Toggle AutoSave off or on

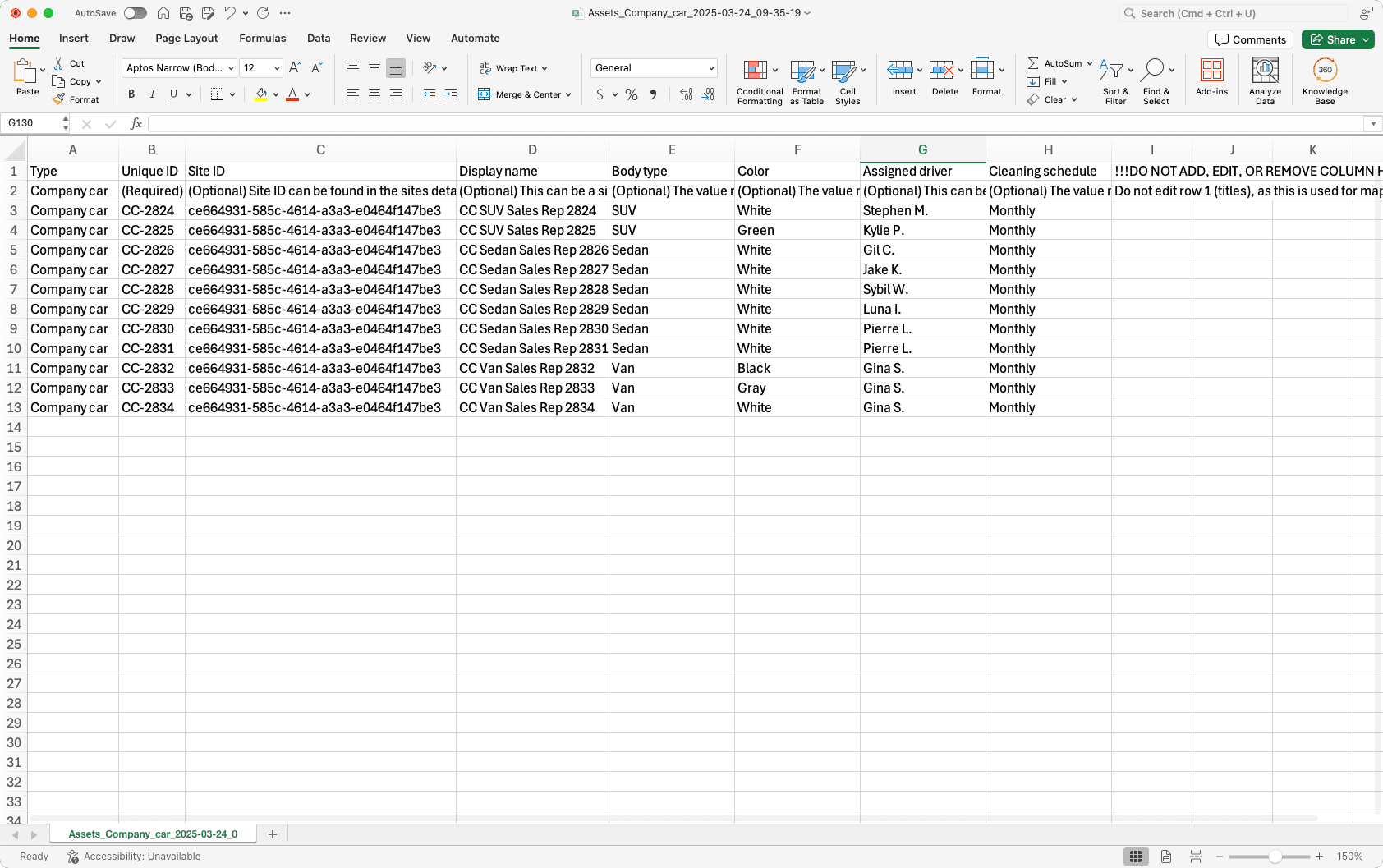click(134, 12)
